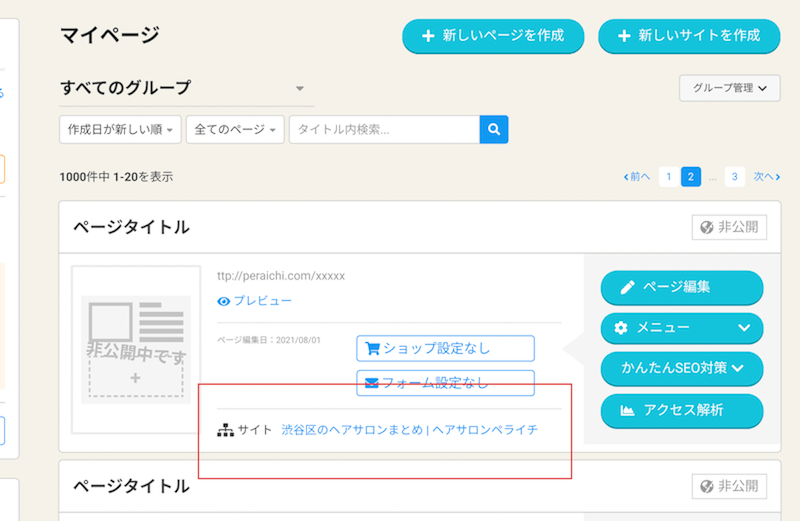Open the すべてのグループ group dropdown

(x=186, y=88)
